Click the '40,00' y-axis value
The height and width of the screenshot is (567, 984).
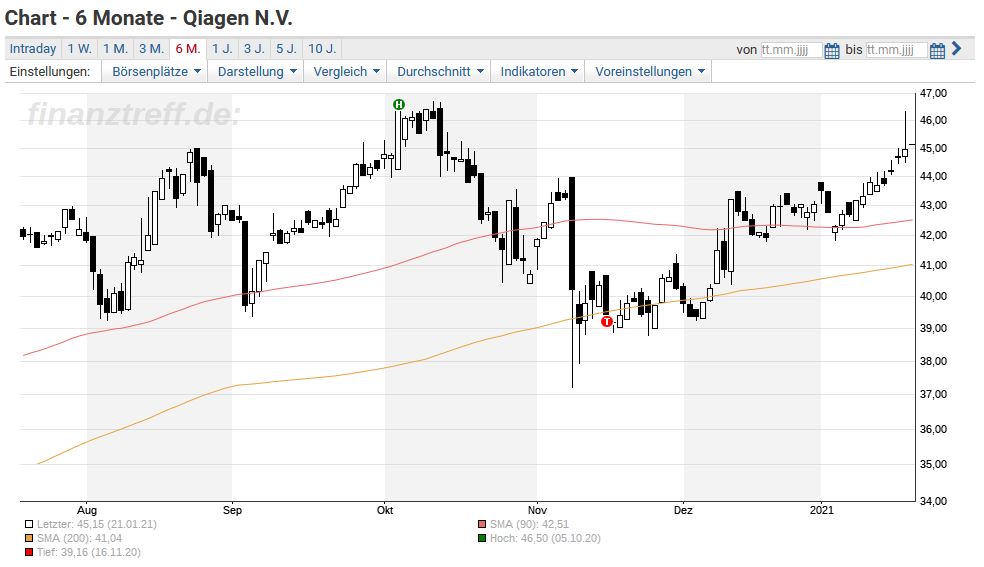pos(933,296)
